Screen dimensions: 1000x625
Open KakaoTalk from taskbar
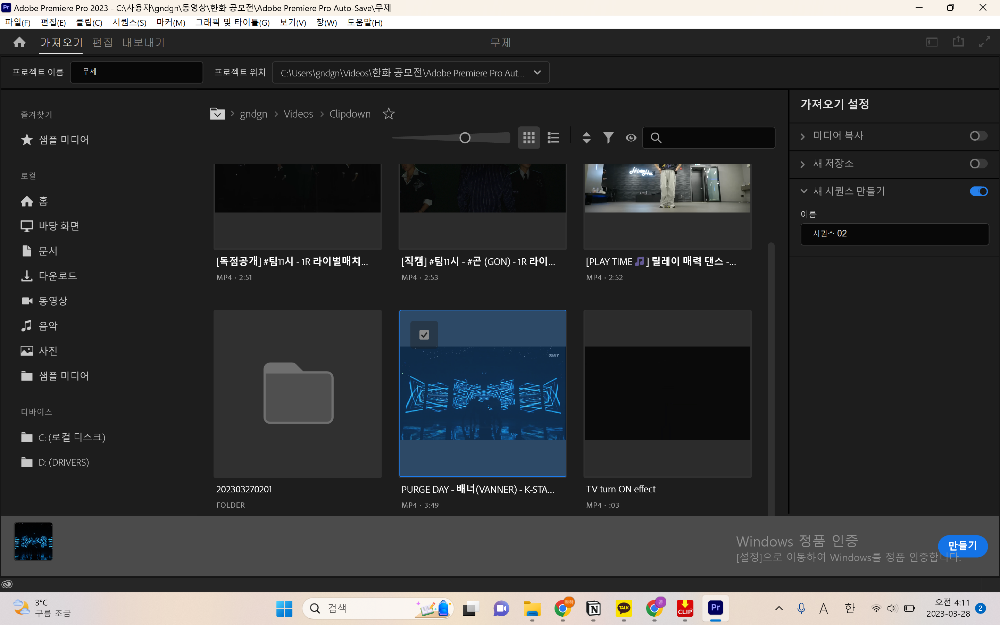624,608
